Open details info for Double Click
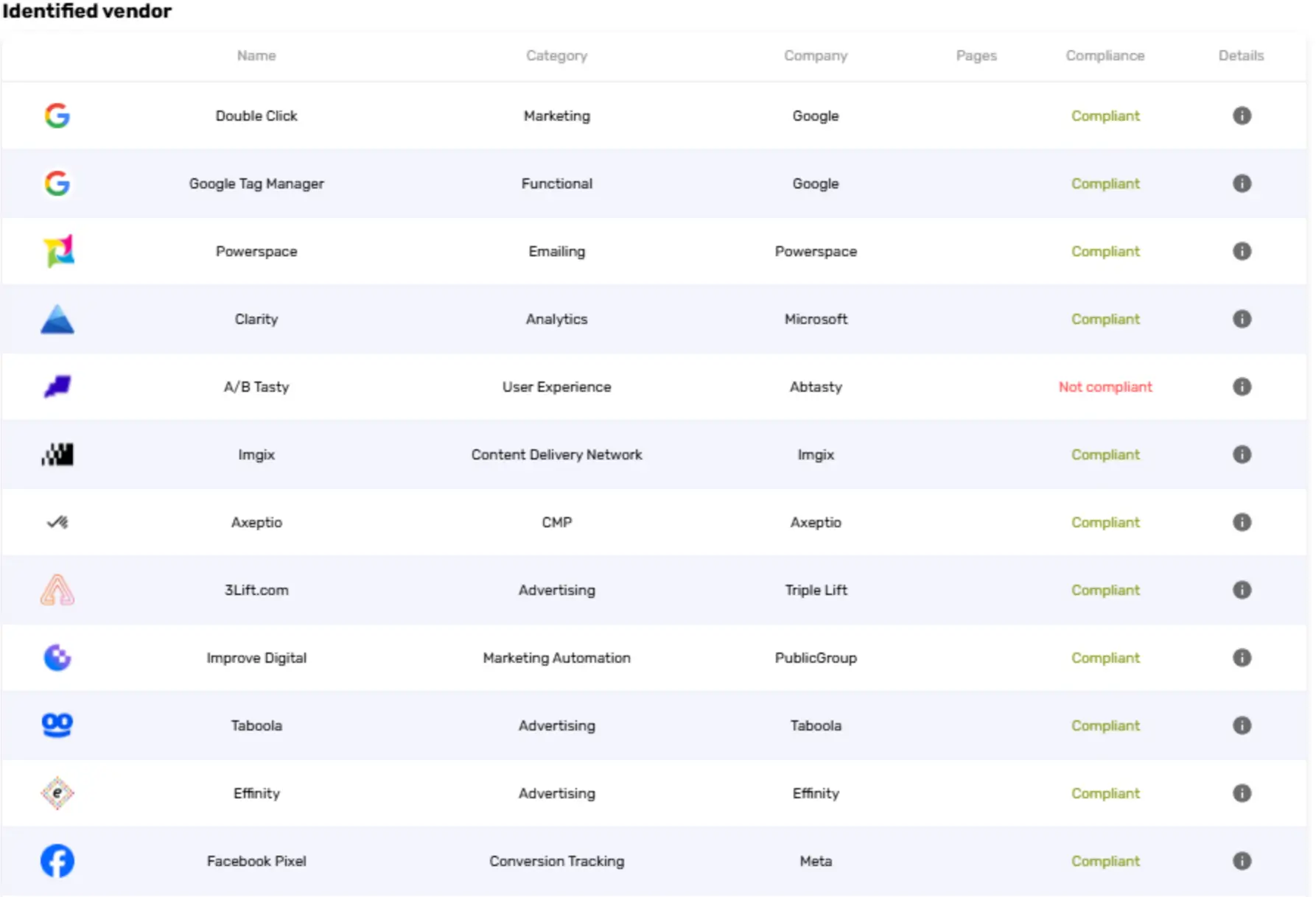 (x=1242, y=116)
